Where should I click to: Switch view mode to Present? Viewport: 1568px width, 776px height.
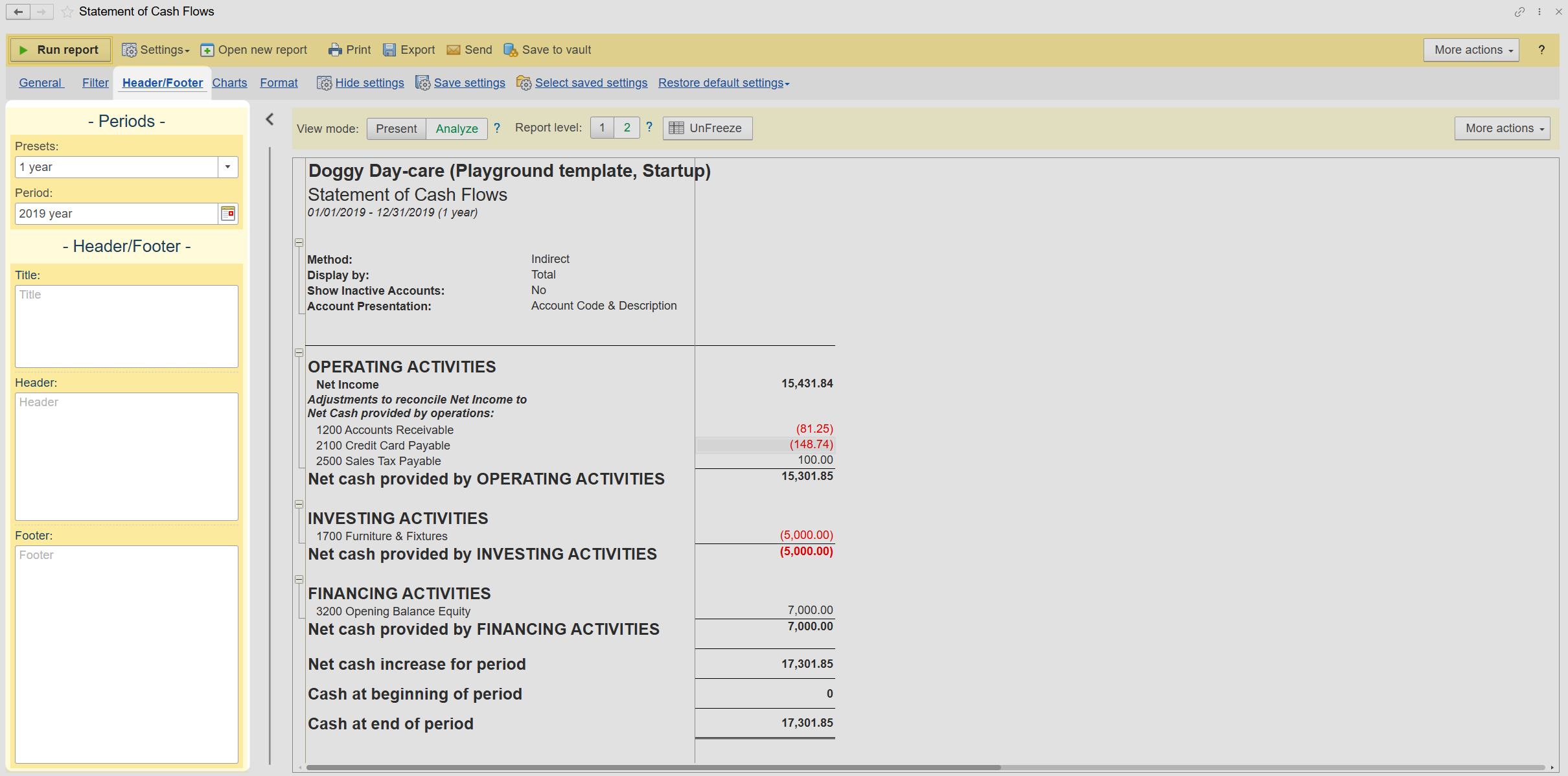coord(396,128)
